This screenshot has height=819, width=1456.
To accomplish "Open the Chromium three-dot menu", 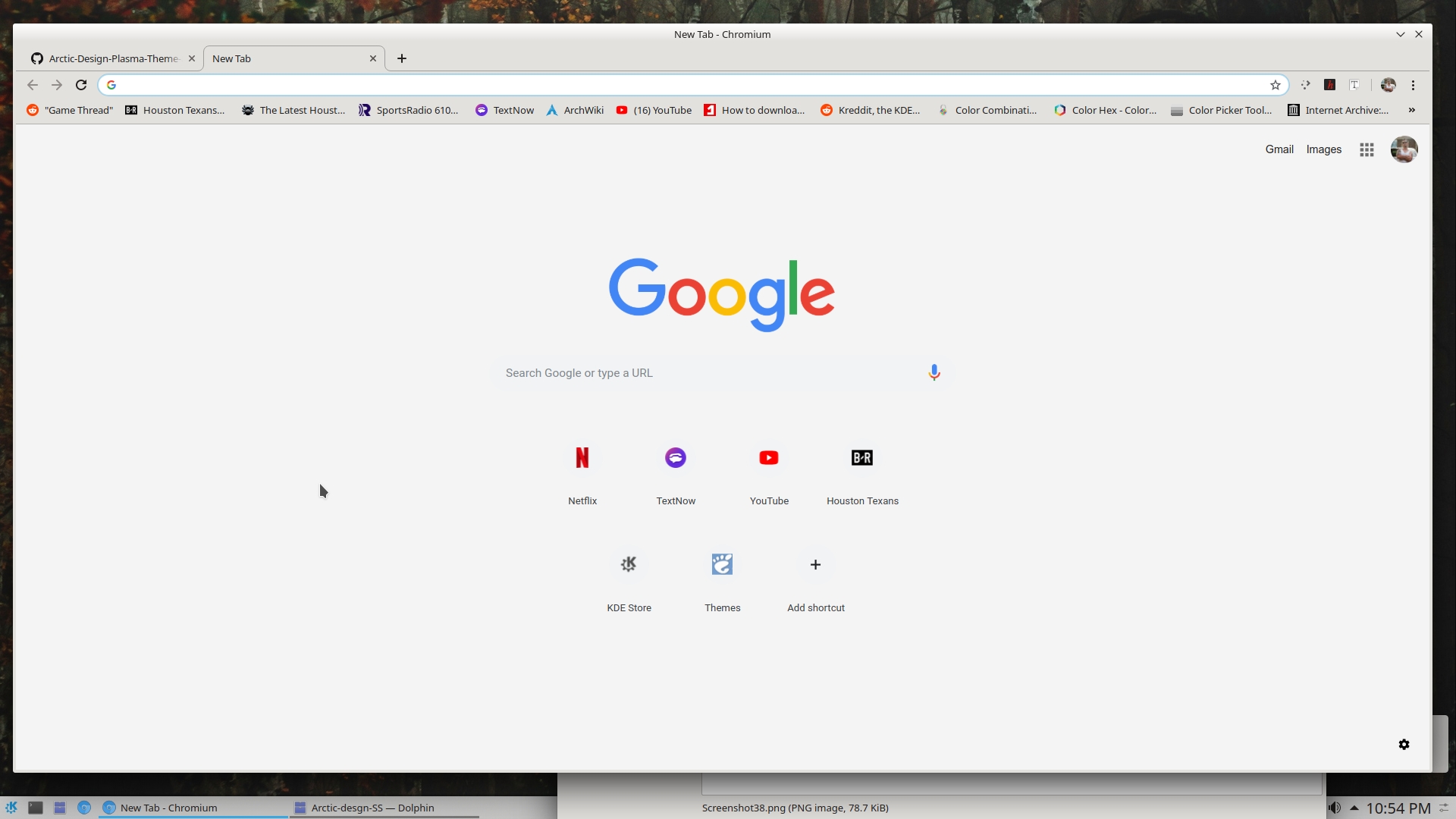I will (x=1413, y=85).
